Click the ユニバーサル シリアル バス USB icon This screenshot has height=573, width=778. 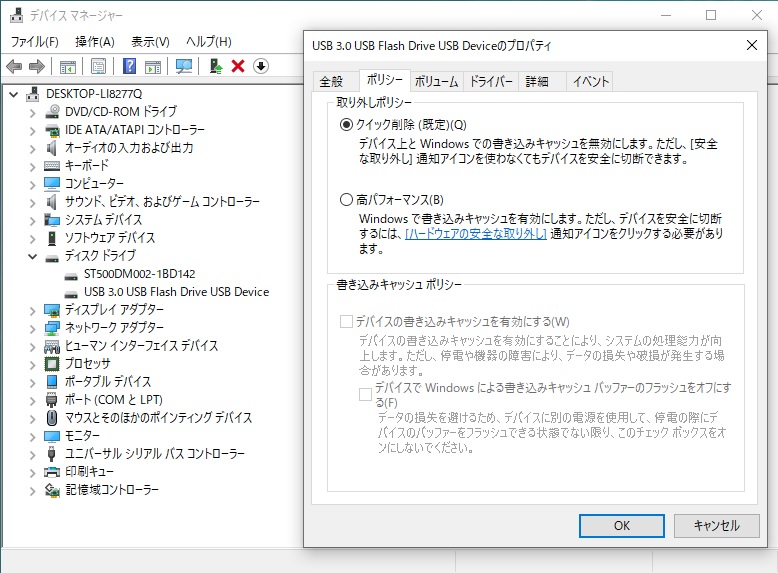52,453
